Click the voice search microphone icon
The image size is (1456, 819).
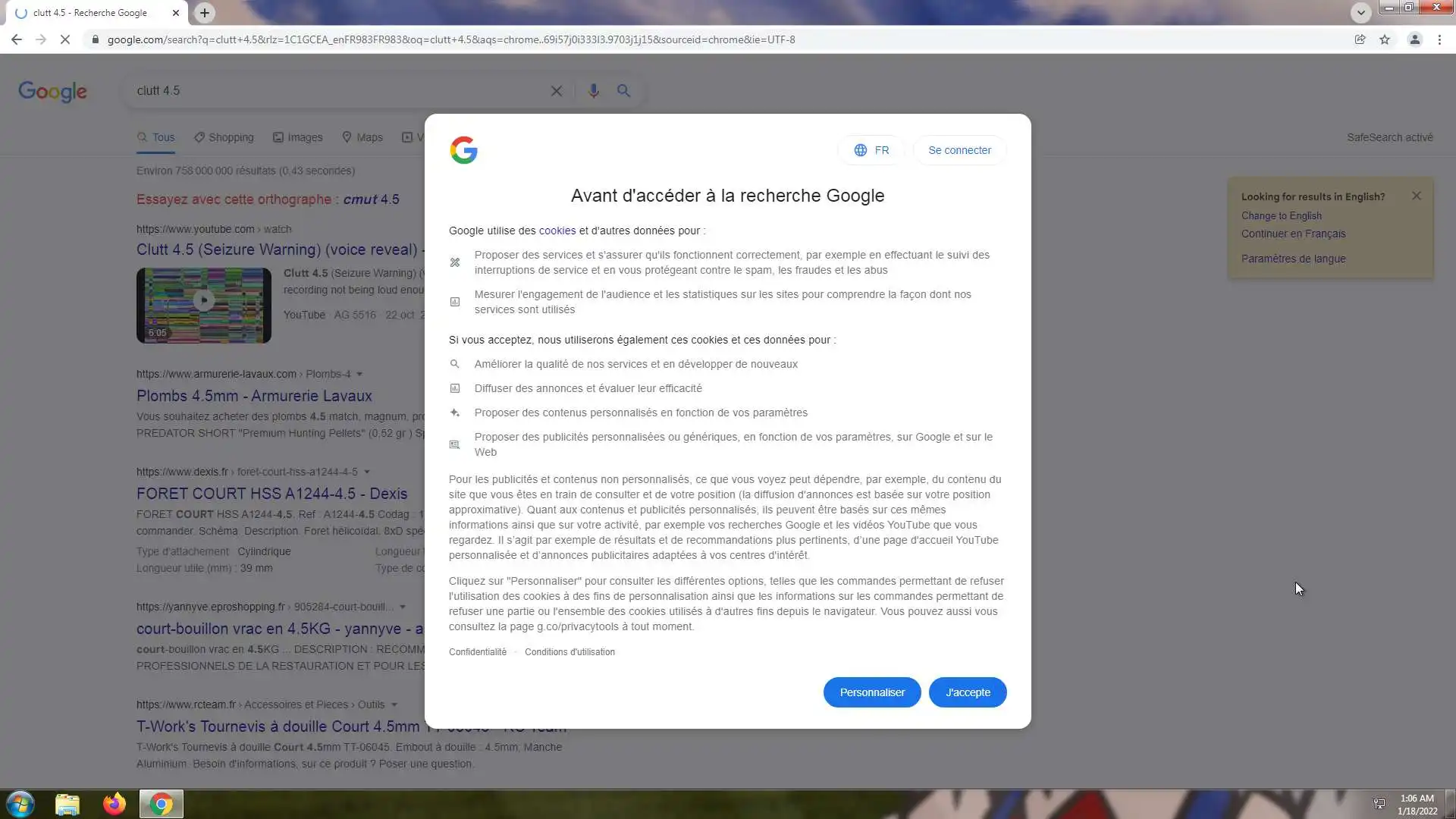pyautogui.click(x=593, y=91)
